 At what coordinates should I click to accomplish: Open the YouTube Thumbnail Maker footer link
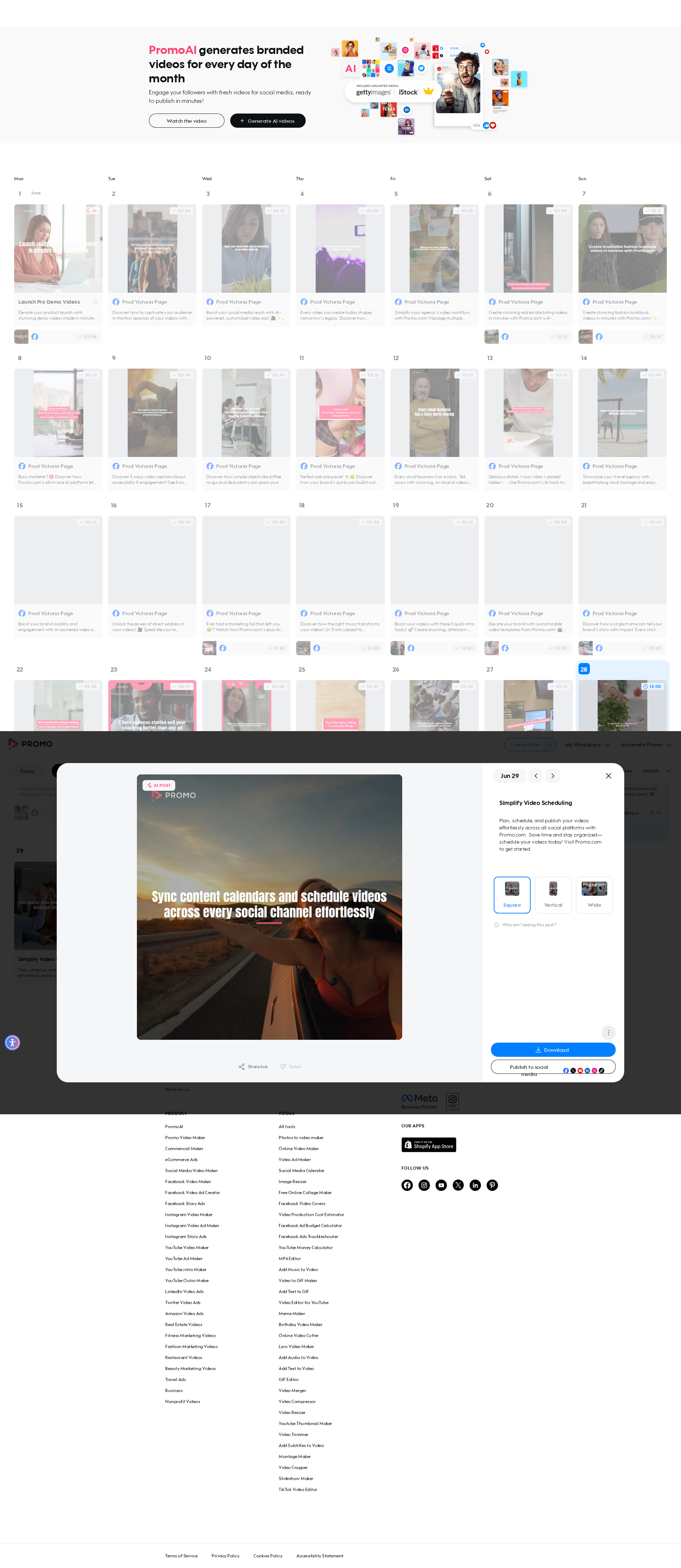coord(305,1423)
